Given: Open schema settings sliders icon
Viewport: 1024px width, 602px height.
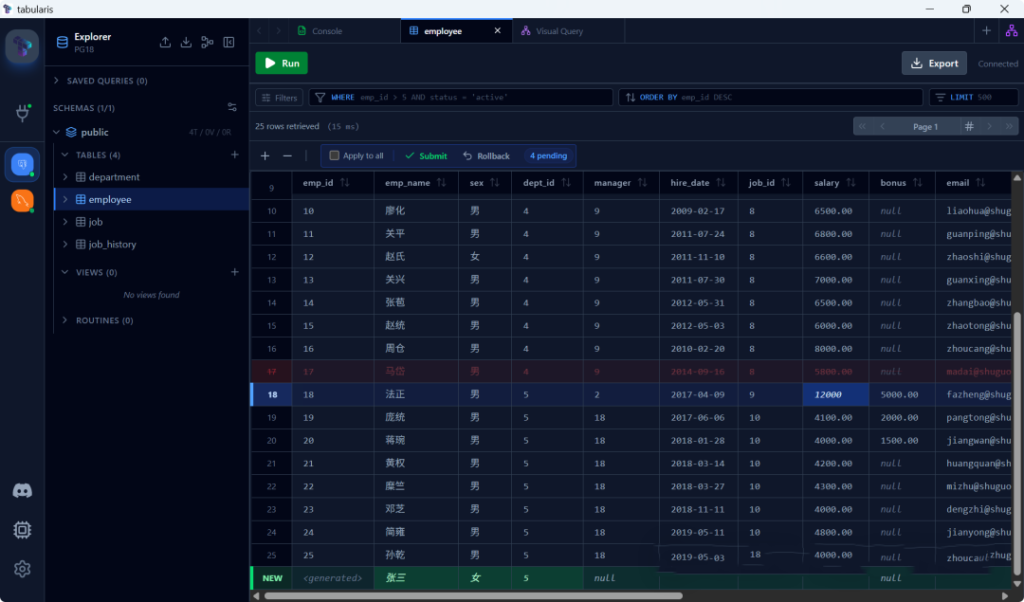Looking at the screenshot, I should (x=232, y=108).
